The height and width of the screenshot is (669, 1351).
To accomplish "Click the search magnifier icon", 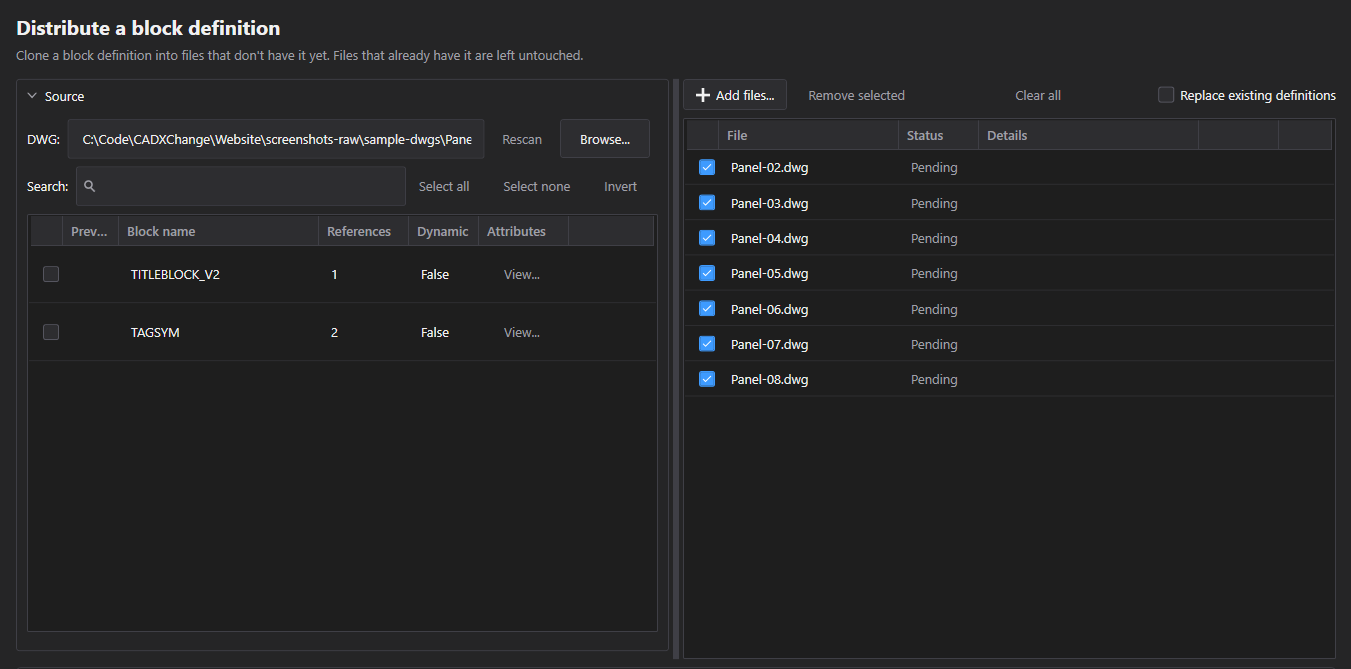I will click(x=90, y=186).
